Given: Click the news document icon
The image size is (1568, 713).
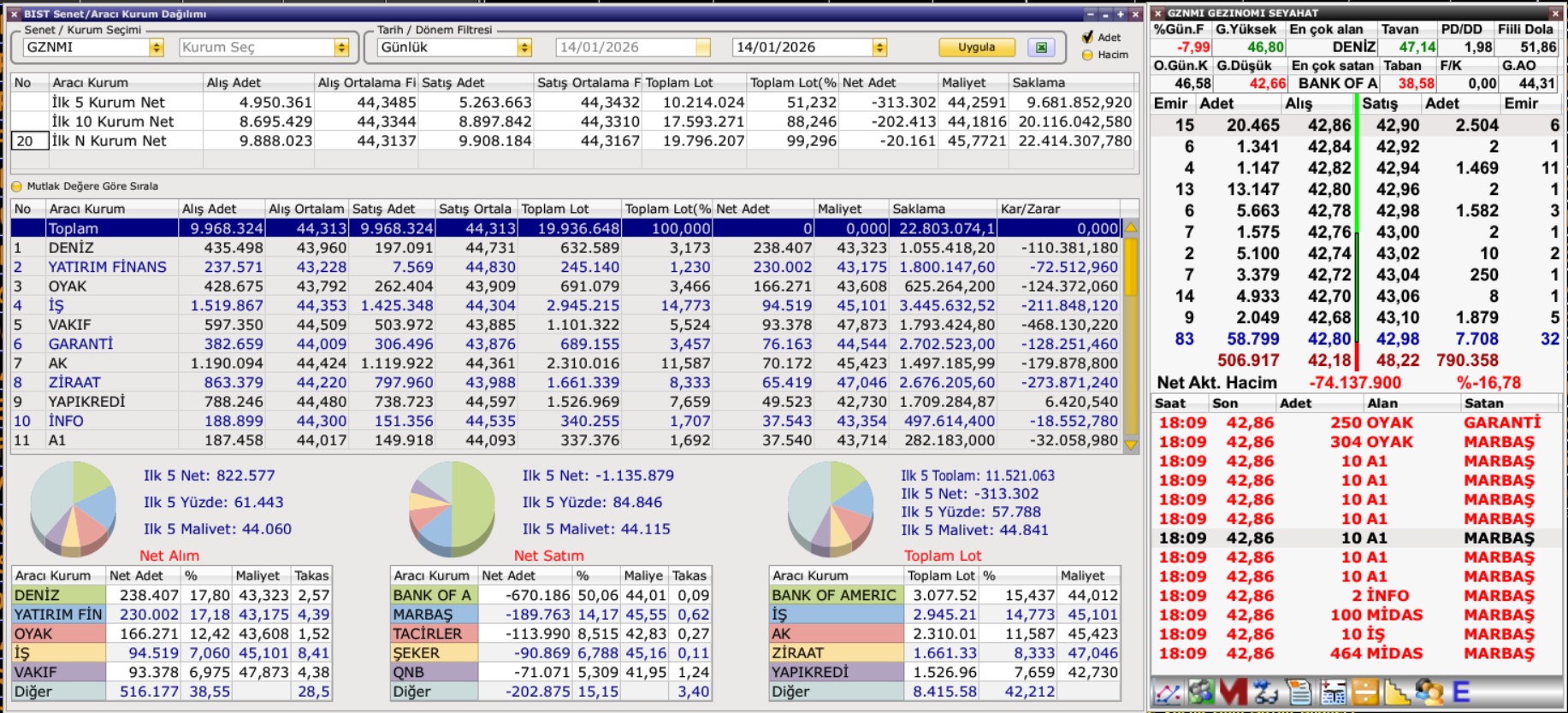Looking at the screenshot, I should tap(1299, 692).
